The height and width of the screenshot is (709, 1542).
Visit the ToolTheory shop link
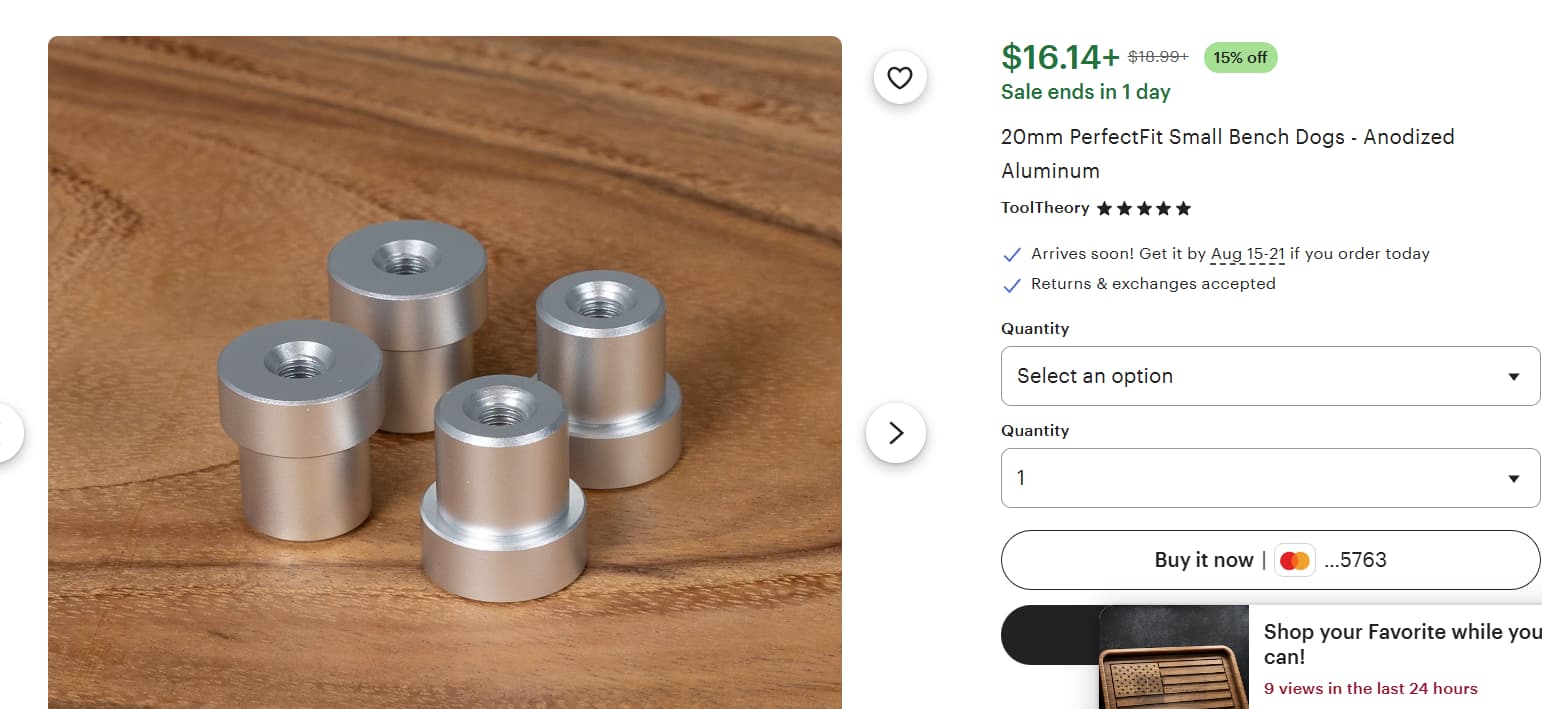click(x=1045, y=208)
